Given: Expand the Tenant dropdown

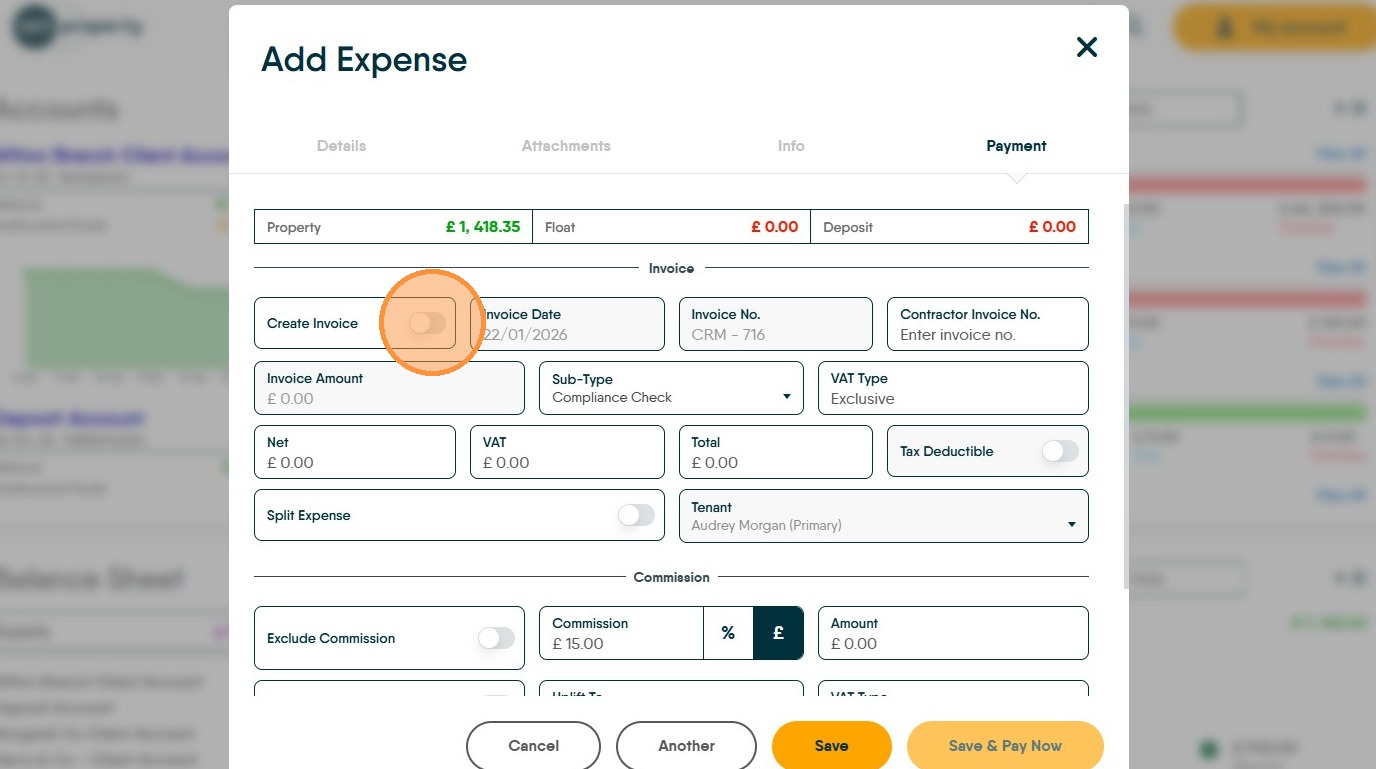Looking at the screenshot, I should (x=883, y=516).
